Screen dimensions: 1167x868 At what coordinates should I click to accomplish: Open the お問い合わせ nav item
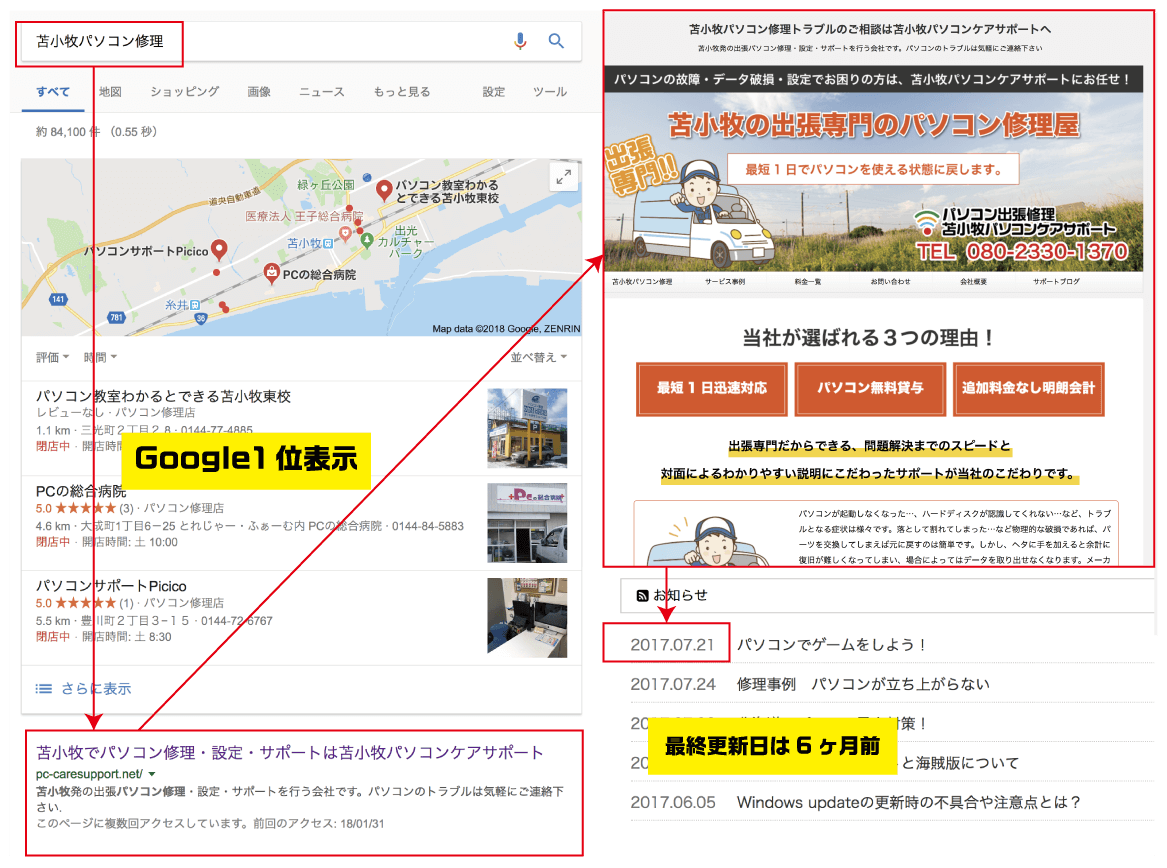click(x=890, y=281)
